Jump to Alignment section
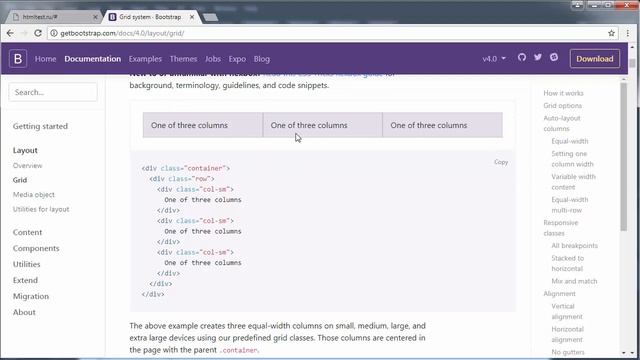The height and width of the screenshot is (360, 640). [559, 293]
